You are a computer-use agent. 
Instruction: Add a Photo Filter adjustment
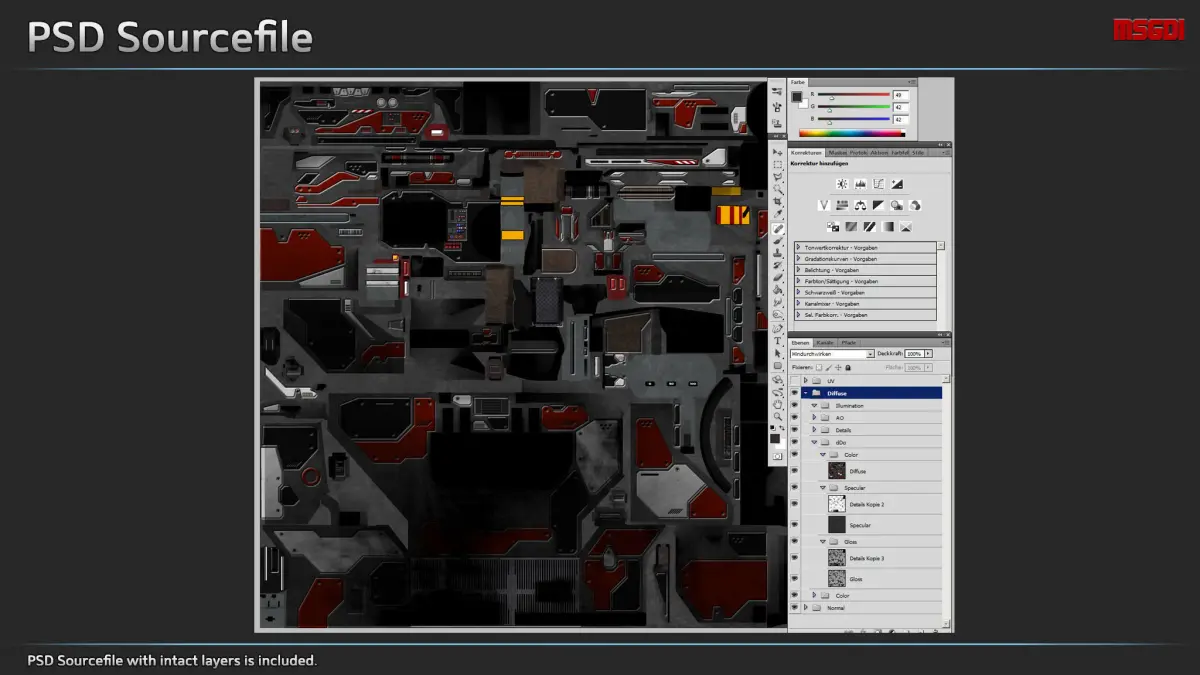click(896, 205)
